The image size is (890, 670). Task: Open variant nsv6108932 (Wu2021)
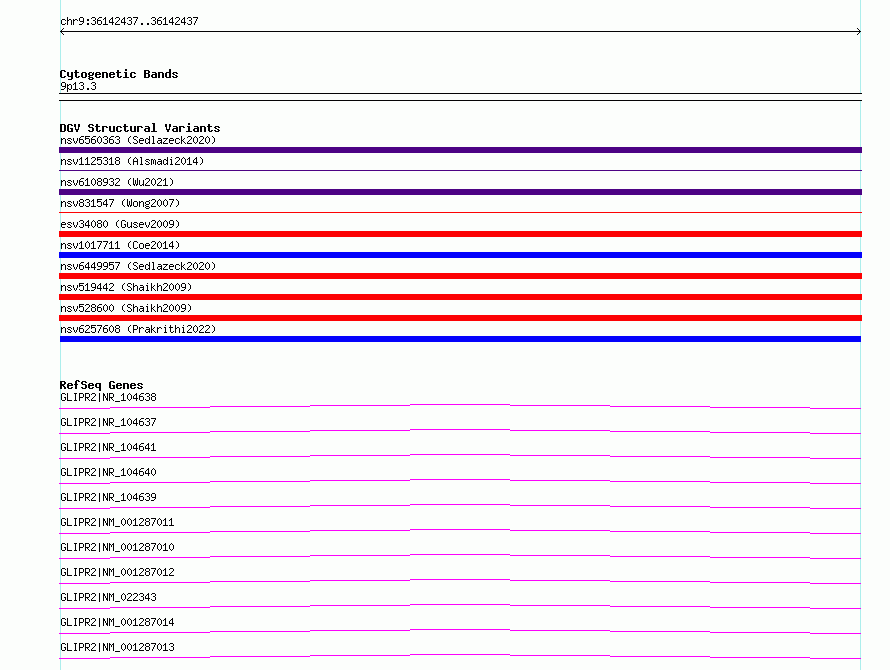(117, 182)
